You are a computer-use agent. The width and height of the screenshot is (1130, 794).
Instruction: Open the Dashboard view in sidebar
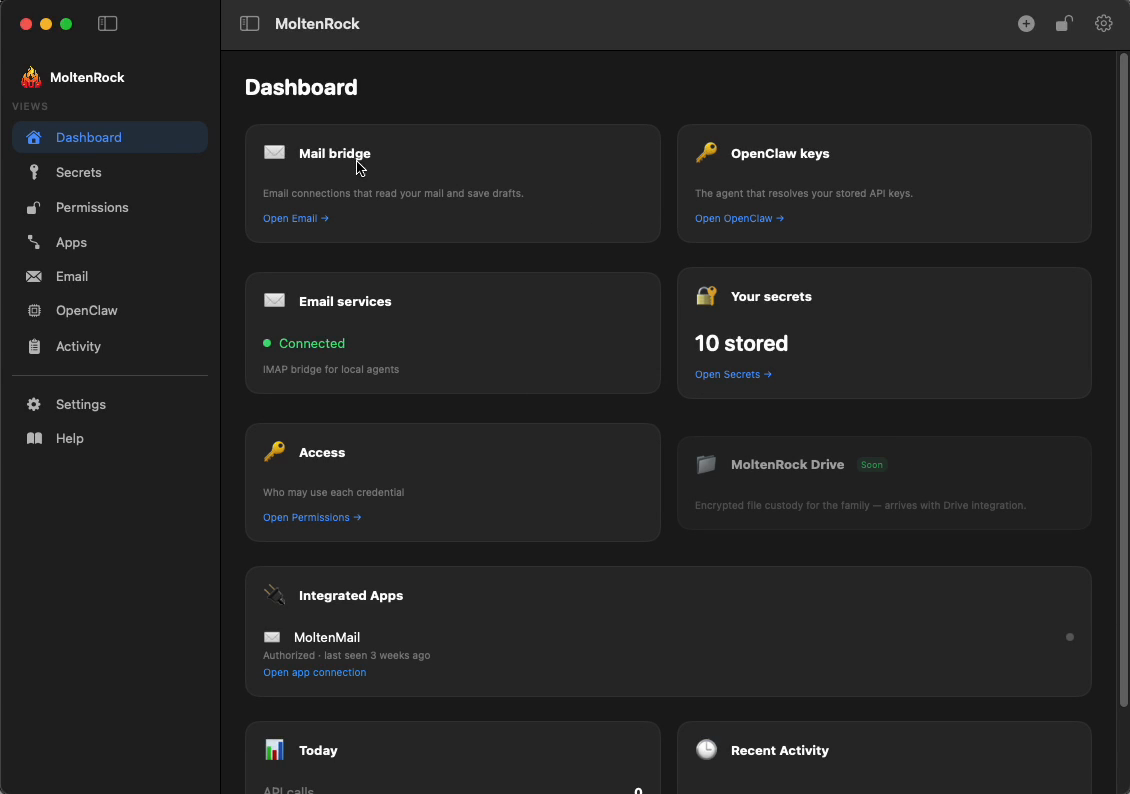110,137
